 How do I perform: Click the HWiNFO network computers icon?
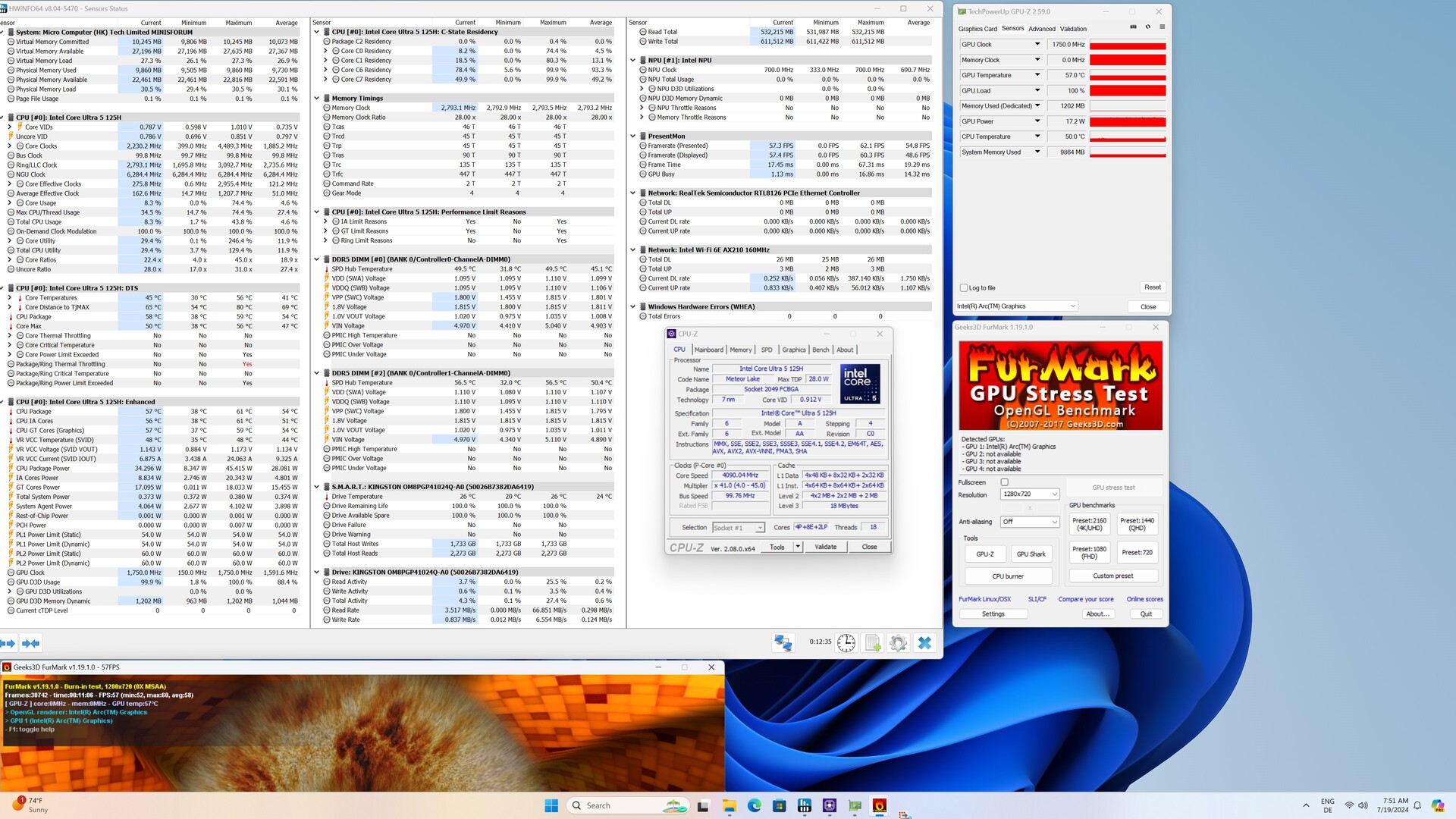(783, 643)
